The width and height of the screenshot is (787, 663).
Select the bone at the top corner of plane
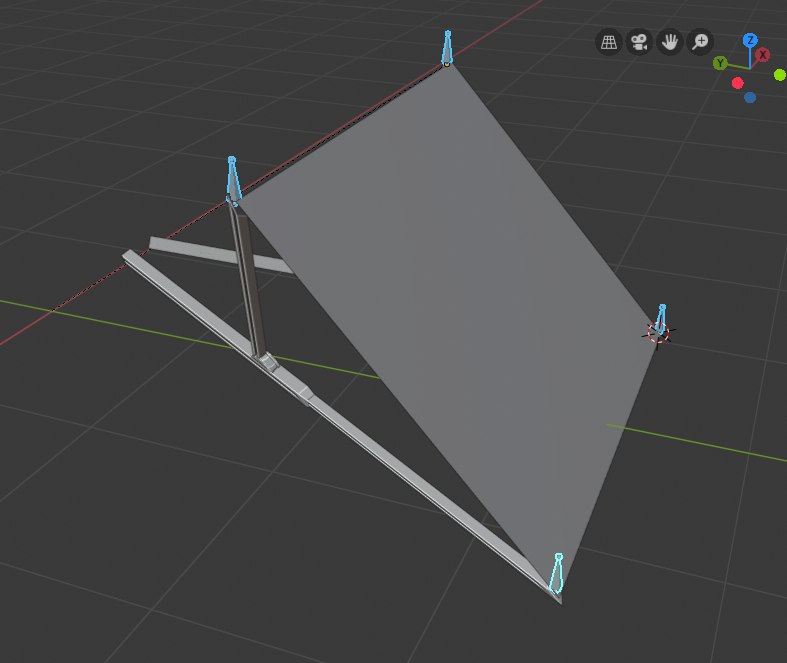[x=447, y=48]
